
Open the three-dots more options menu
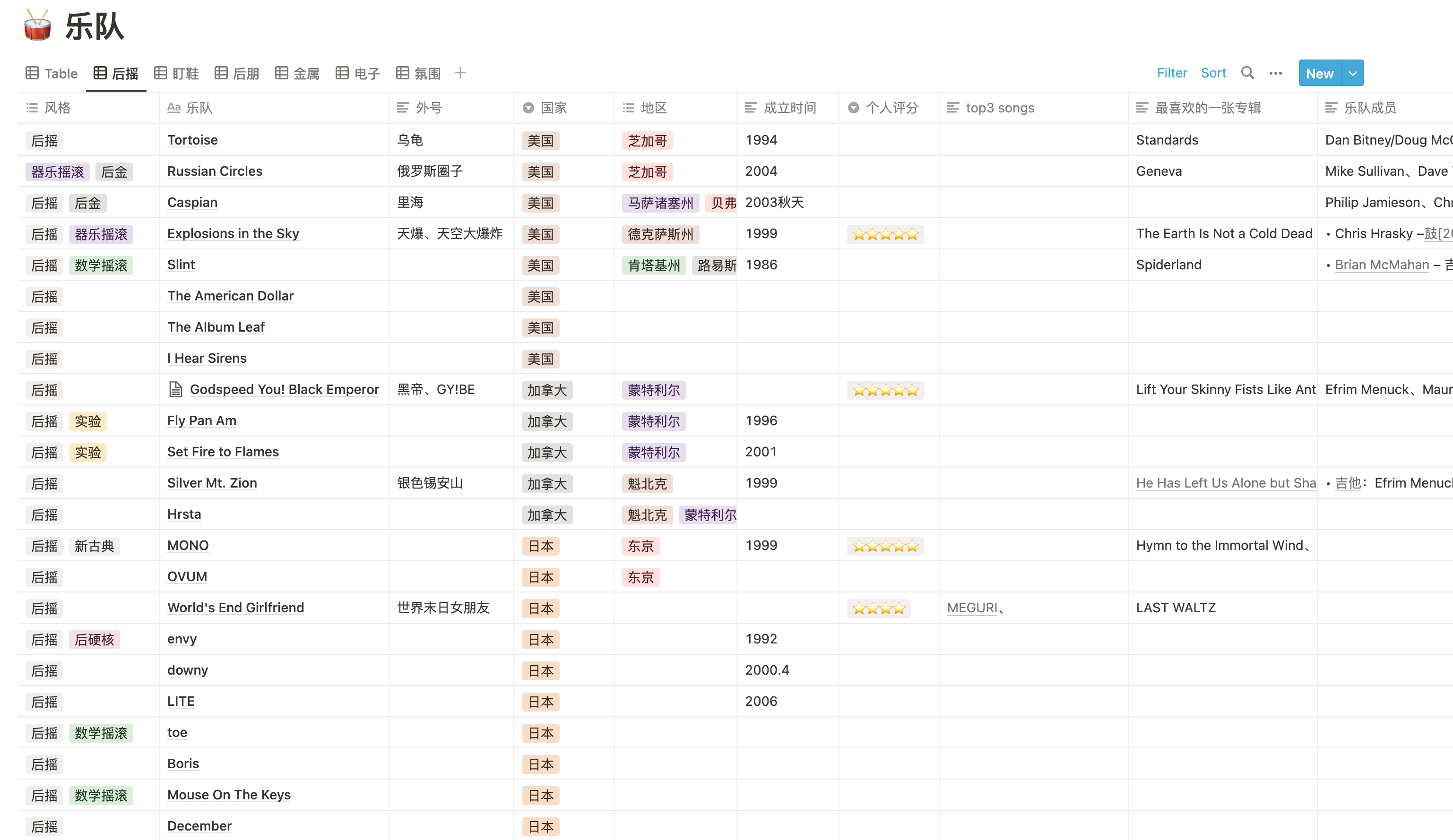[x=1275, y=73]
